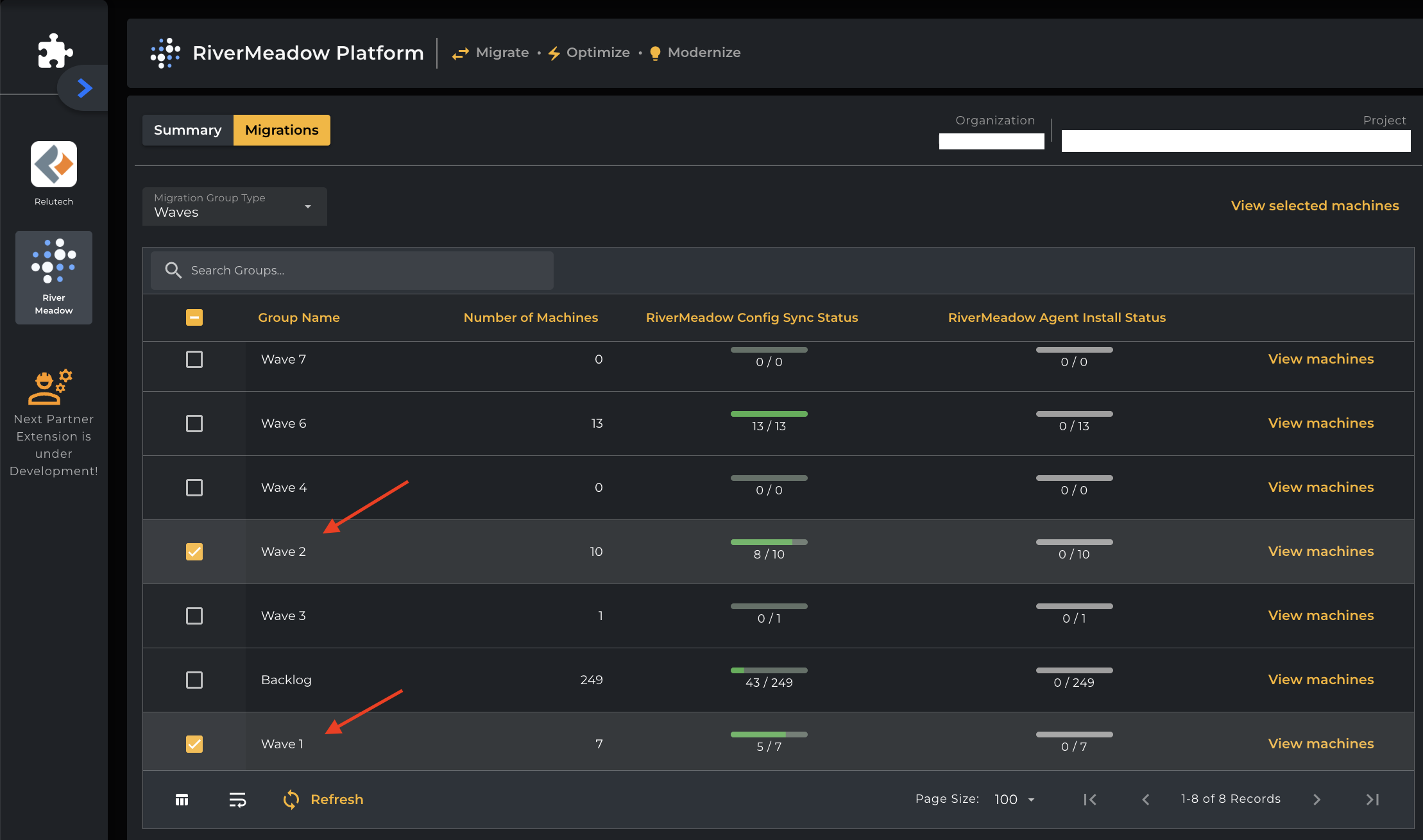This screenshot has width=1423, height=840.
Task: Click the Backlog config sync progress bar
Action: click(769, 670)
